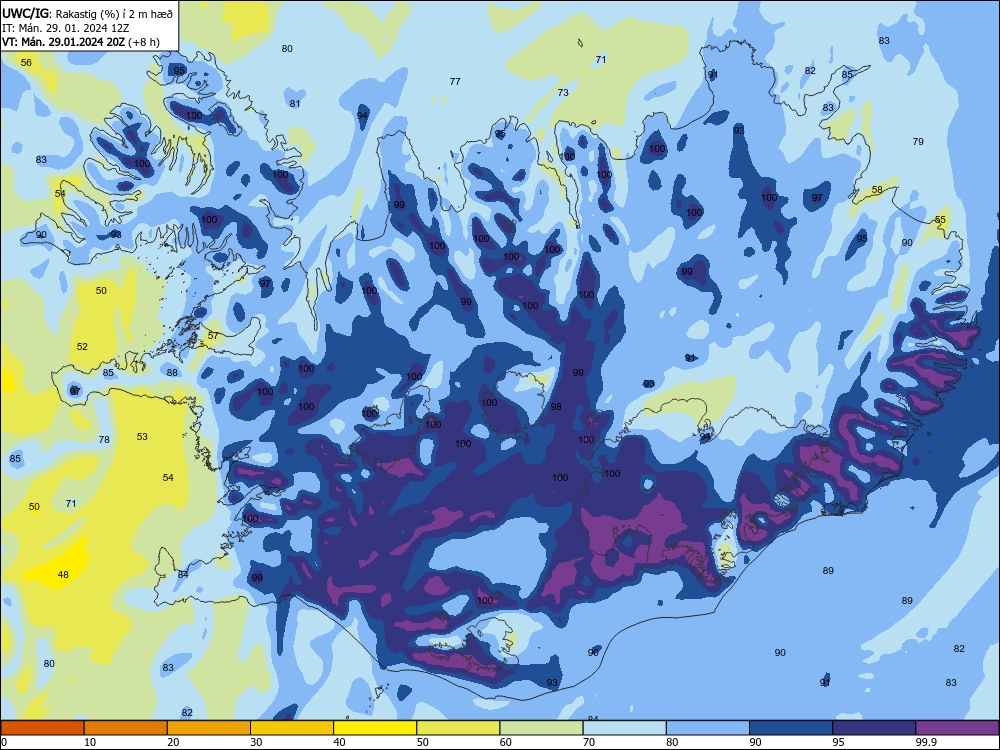Screen dimensions: 1000x750
Task: Click the bright yellow 40–50 legend swatch
Action: [x=375, y=728]
